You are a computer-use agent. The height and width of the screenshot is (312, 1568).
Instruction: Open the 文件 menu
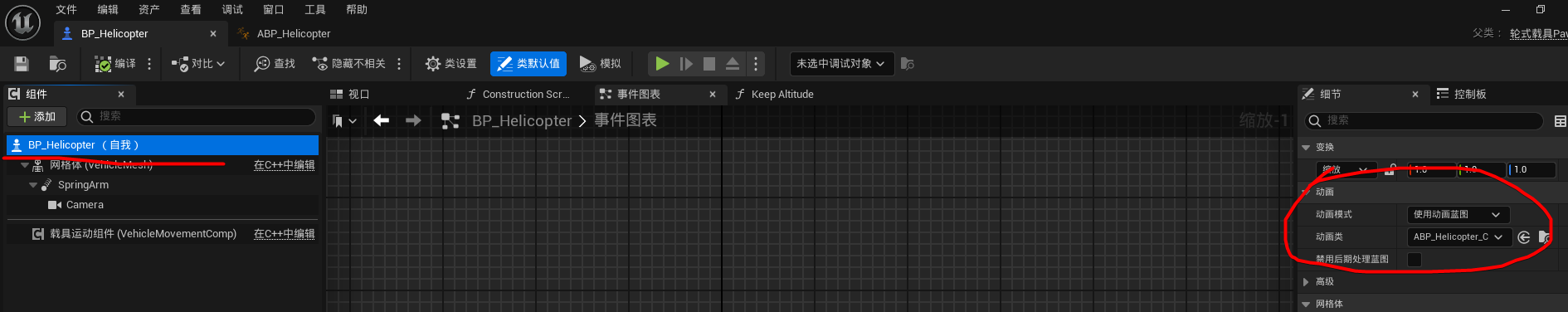click(66, 10)
